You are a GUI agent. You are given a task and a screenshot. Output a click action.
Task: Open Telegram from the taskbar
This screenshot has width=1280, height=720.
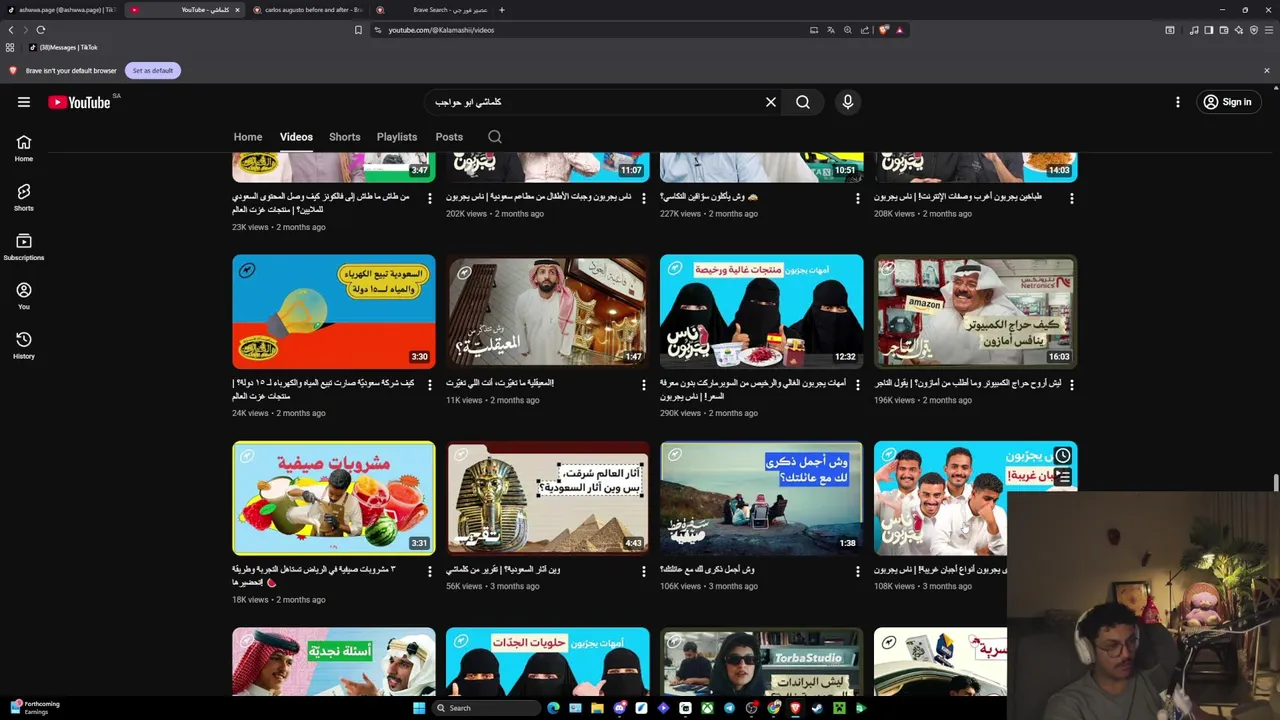coord(729,708)
